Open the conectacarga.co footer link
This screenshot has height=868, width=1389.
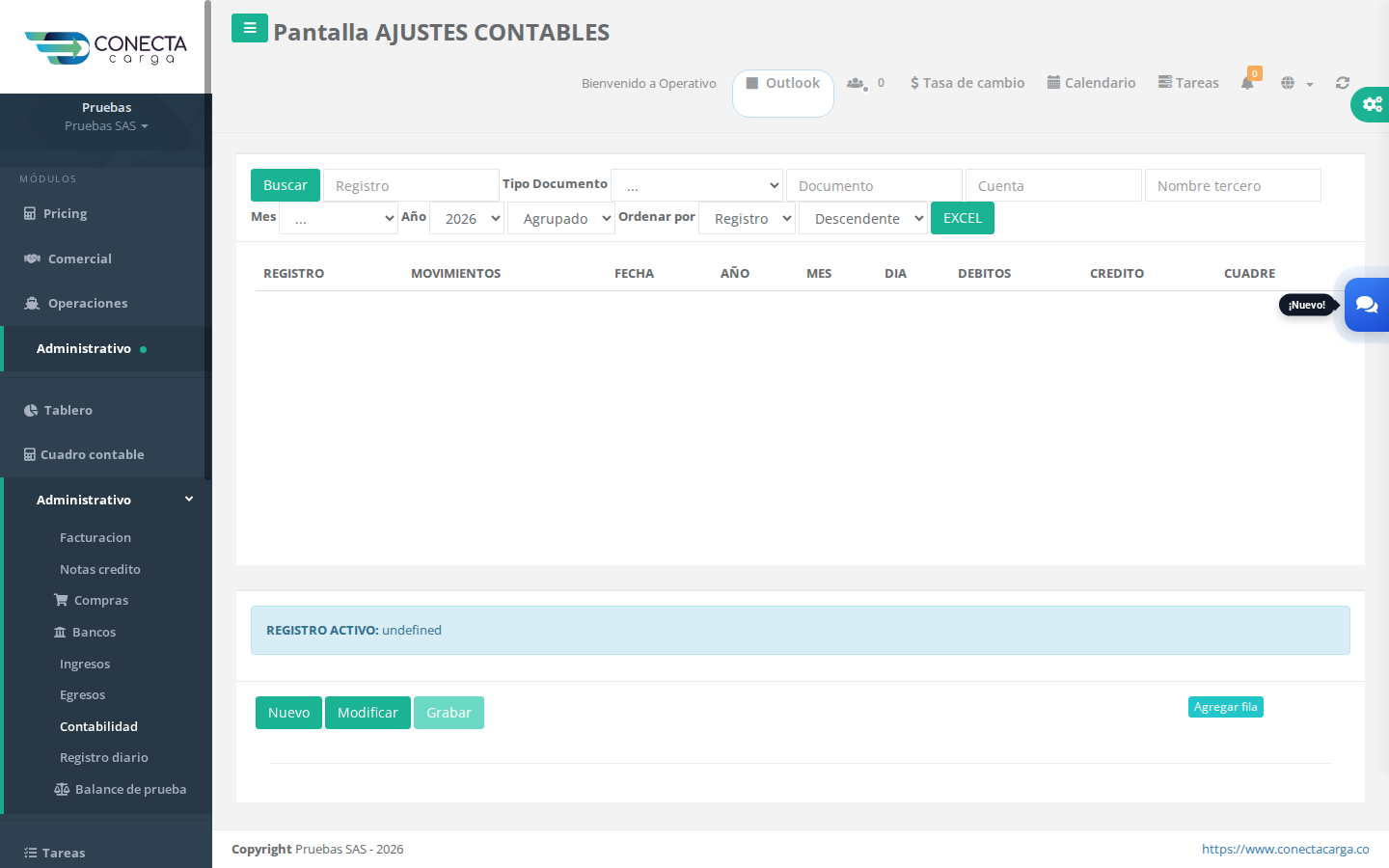[x=1285, y=849]
